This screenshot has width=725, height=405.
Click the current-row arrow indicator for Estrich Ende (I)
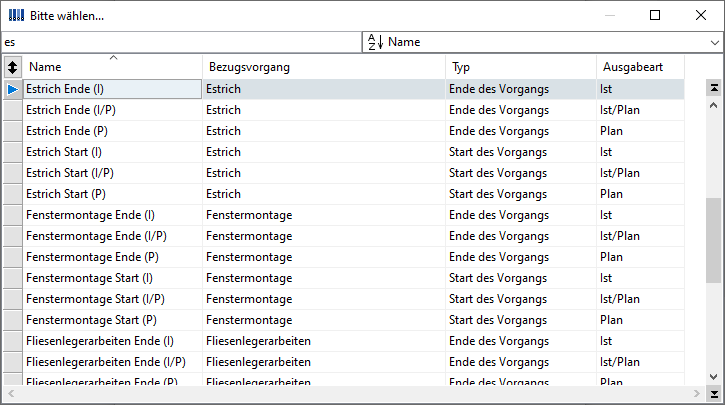click(13, 89)
